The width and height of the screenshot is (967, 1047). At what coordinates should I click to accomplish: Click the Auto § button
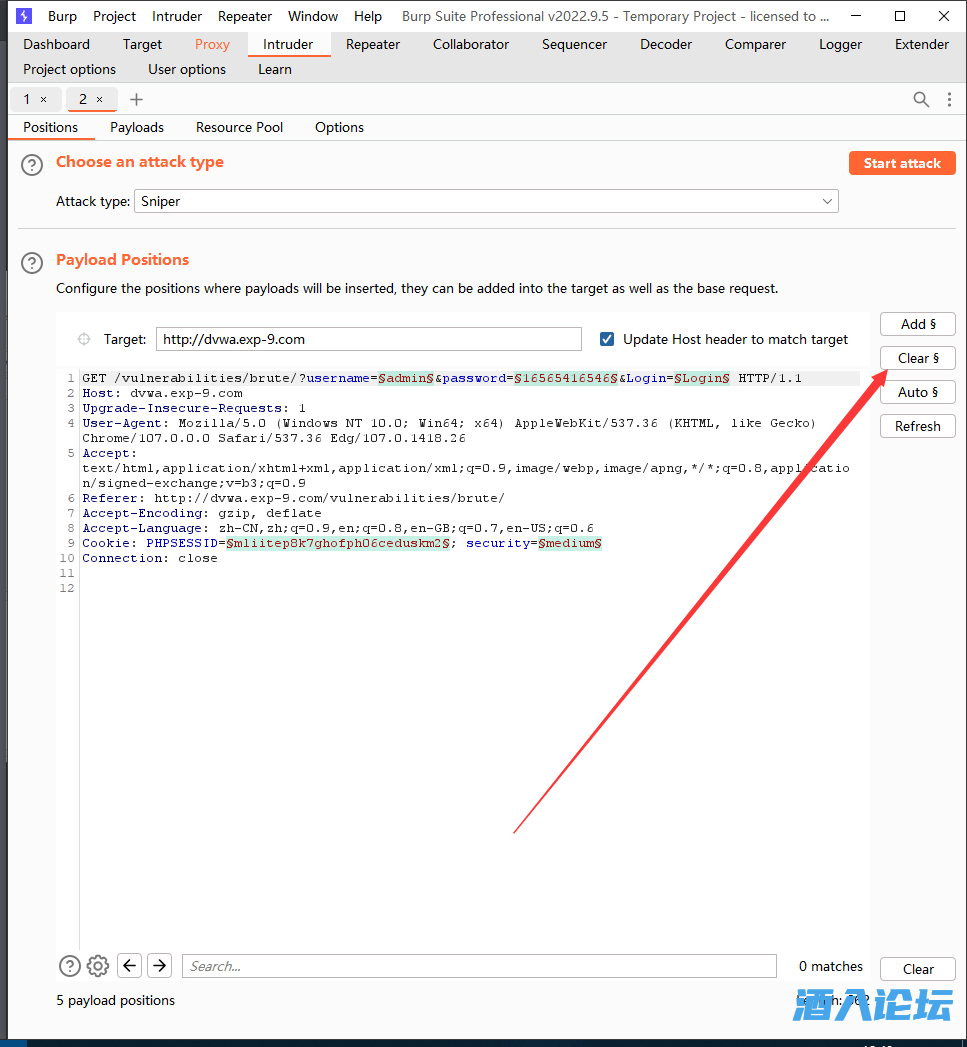918,392
